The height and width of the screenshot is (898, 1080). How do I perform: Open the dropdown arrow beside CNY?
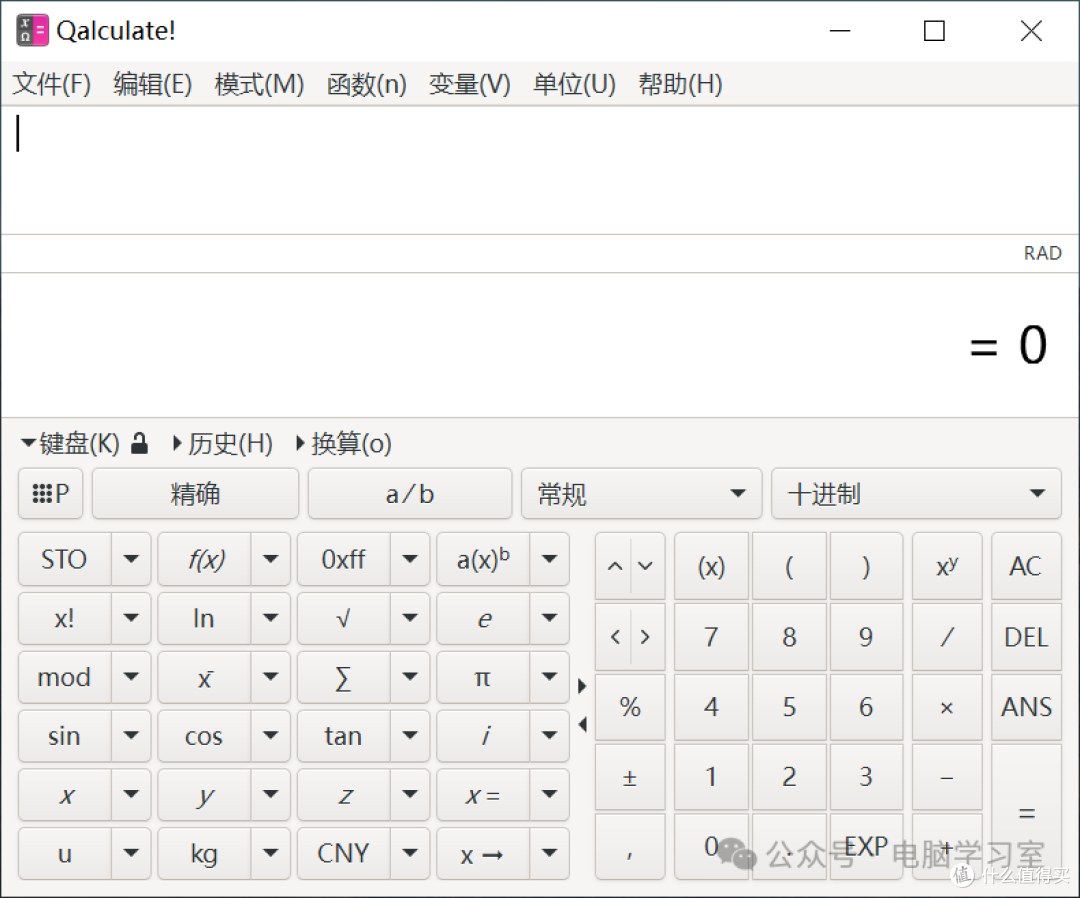[x=410, y=854]
